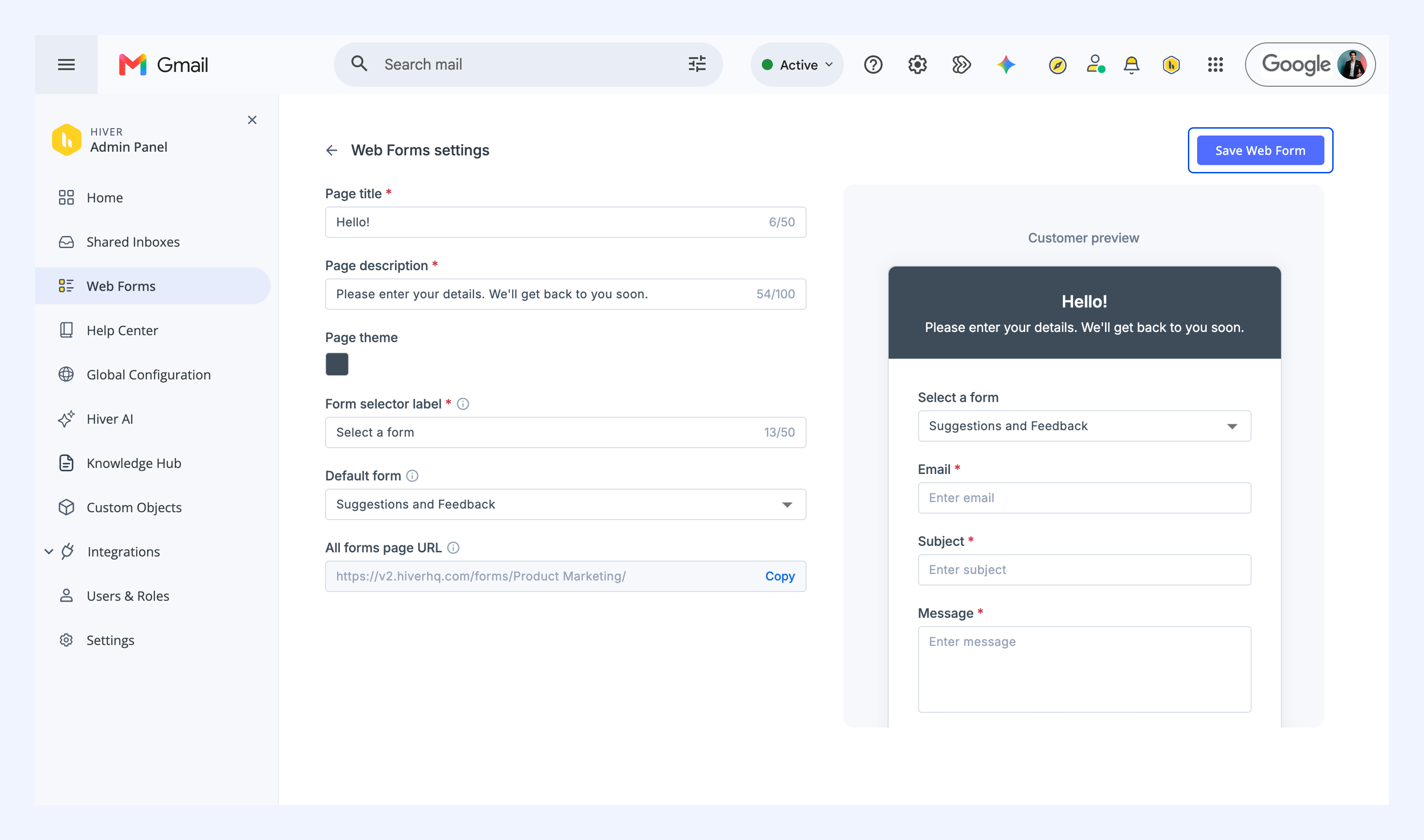
Task: Open the Gemini sparkle icon
Action: coord(1006,65)
